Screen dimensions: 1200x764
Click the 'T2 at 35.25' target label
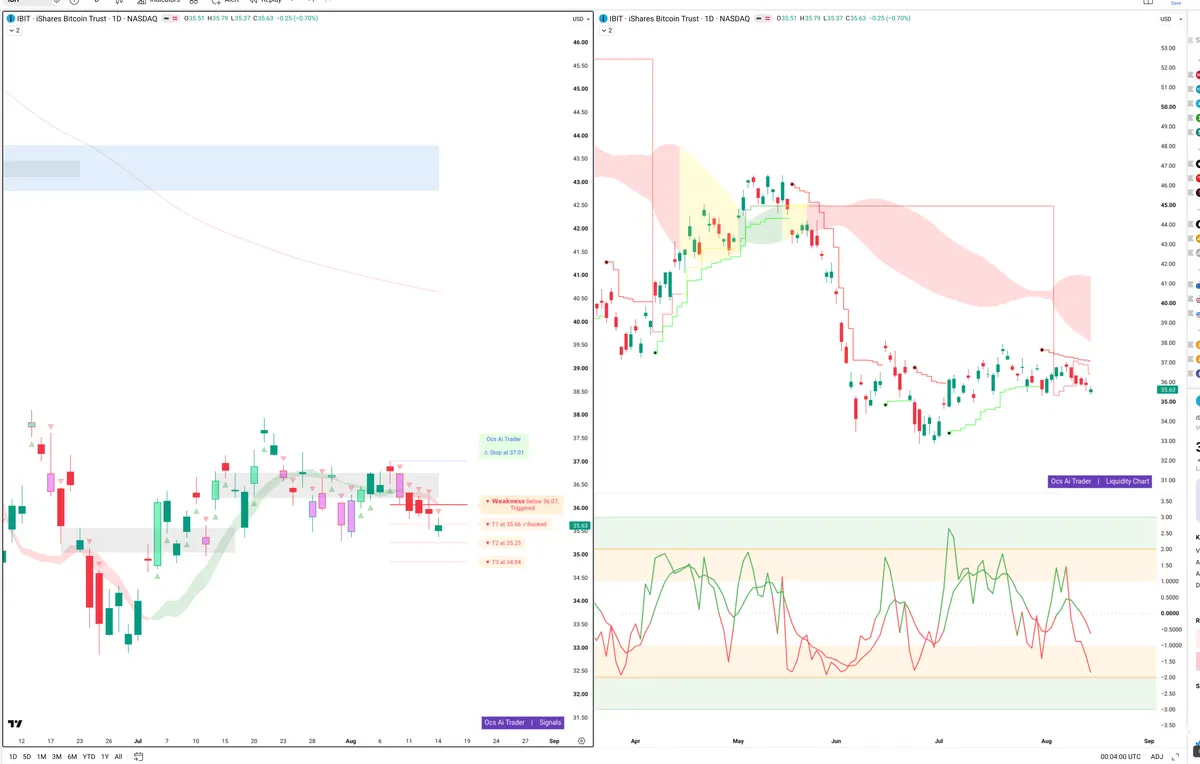[503, 543]
